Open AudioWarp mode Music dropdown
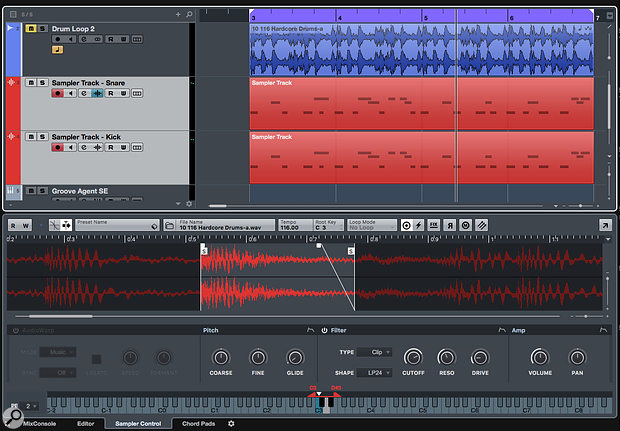 [58, 352]
